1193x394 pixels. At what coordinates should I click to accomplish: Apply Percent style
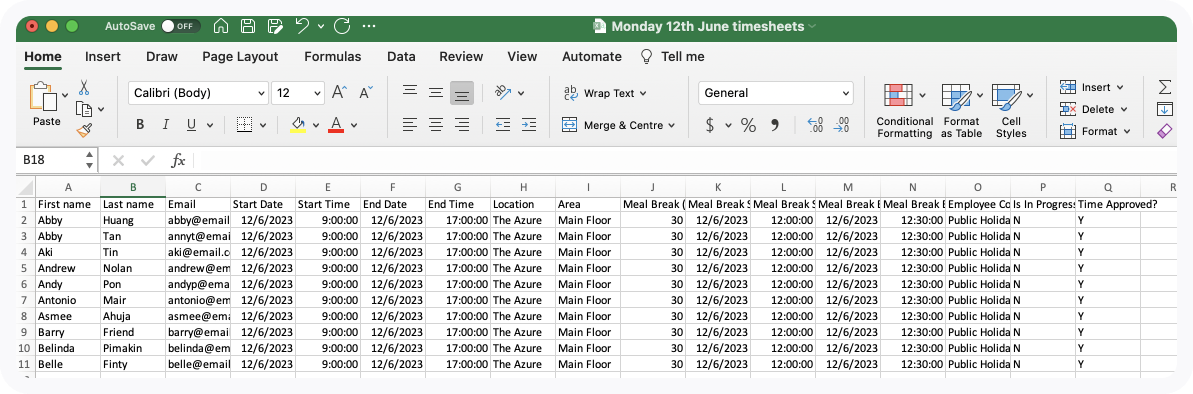click(x=749, y=125)
